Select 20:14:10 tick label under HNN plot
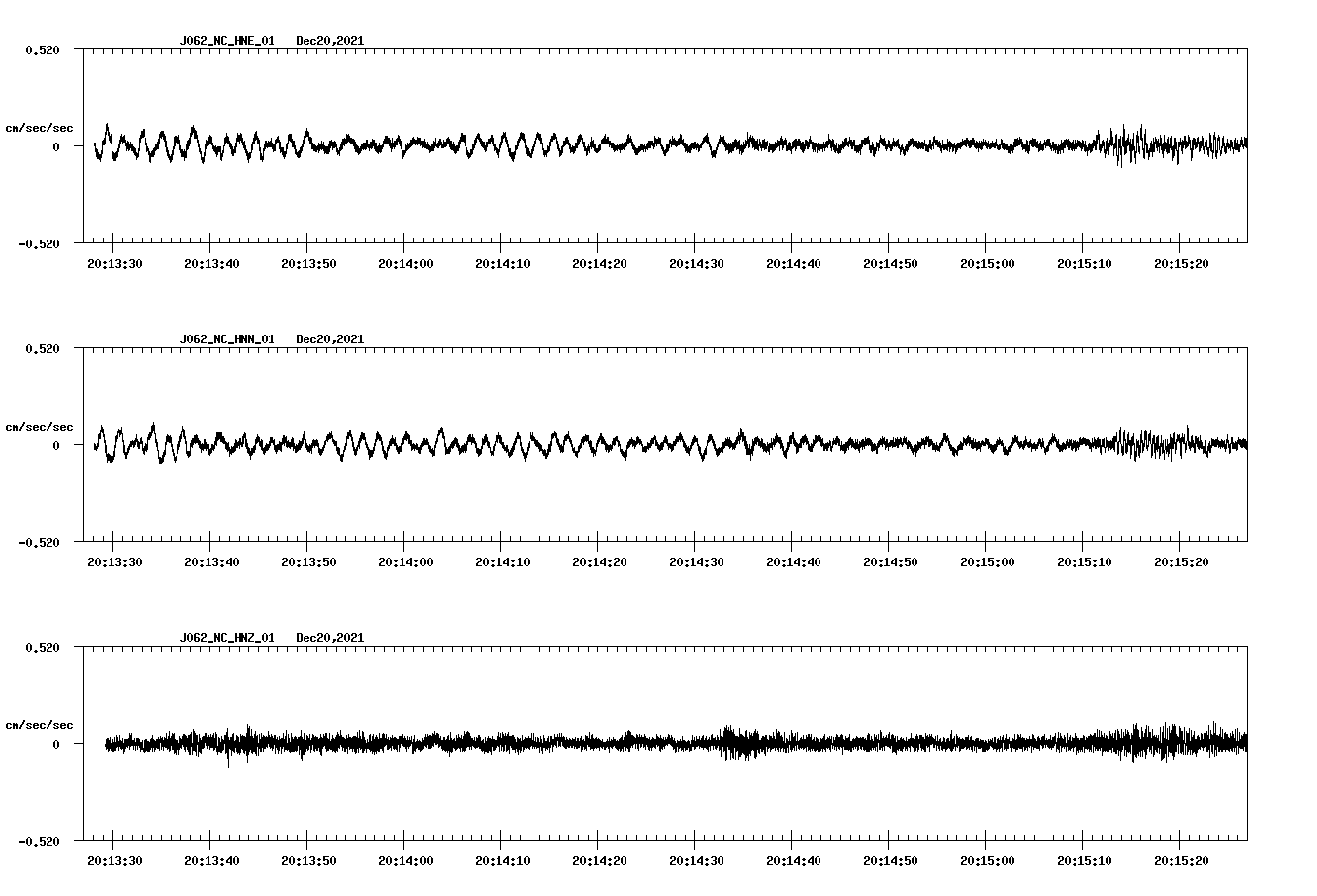This screenshot has height=896, width=1317. pos(502,561)
